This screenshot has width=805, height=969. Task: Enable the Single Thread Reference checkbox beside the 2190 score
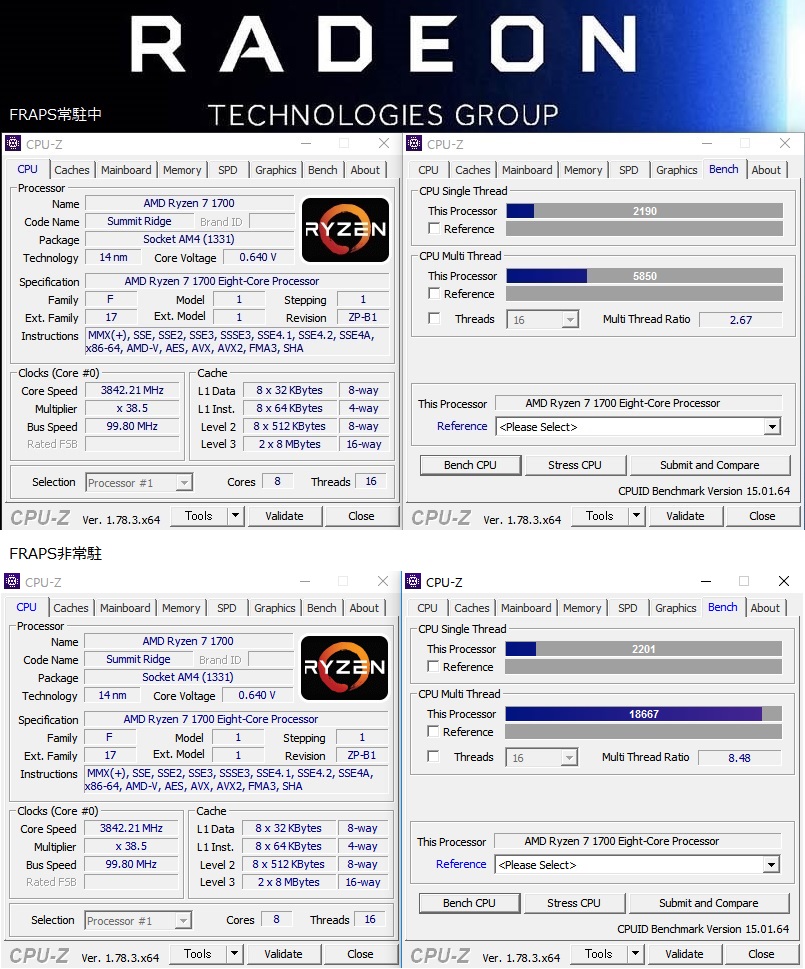point(434,229)
